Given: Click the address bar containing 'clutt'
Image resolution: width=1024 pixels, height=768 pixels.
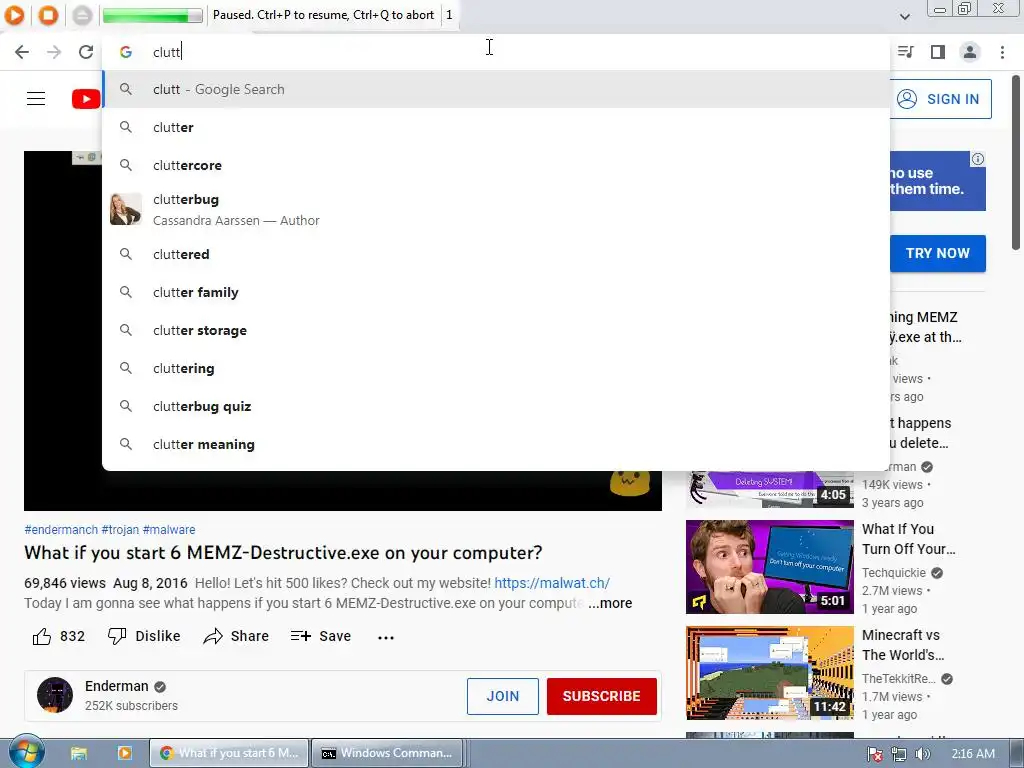Looking at the screenshot, I should pyautogui.click(x=496, y=52).
